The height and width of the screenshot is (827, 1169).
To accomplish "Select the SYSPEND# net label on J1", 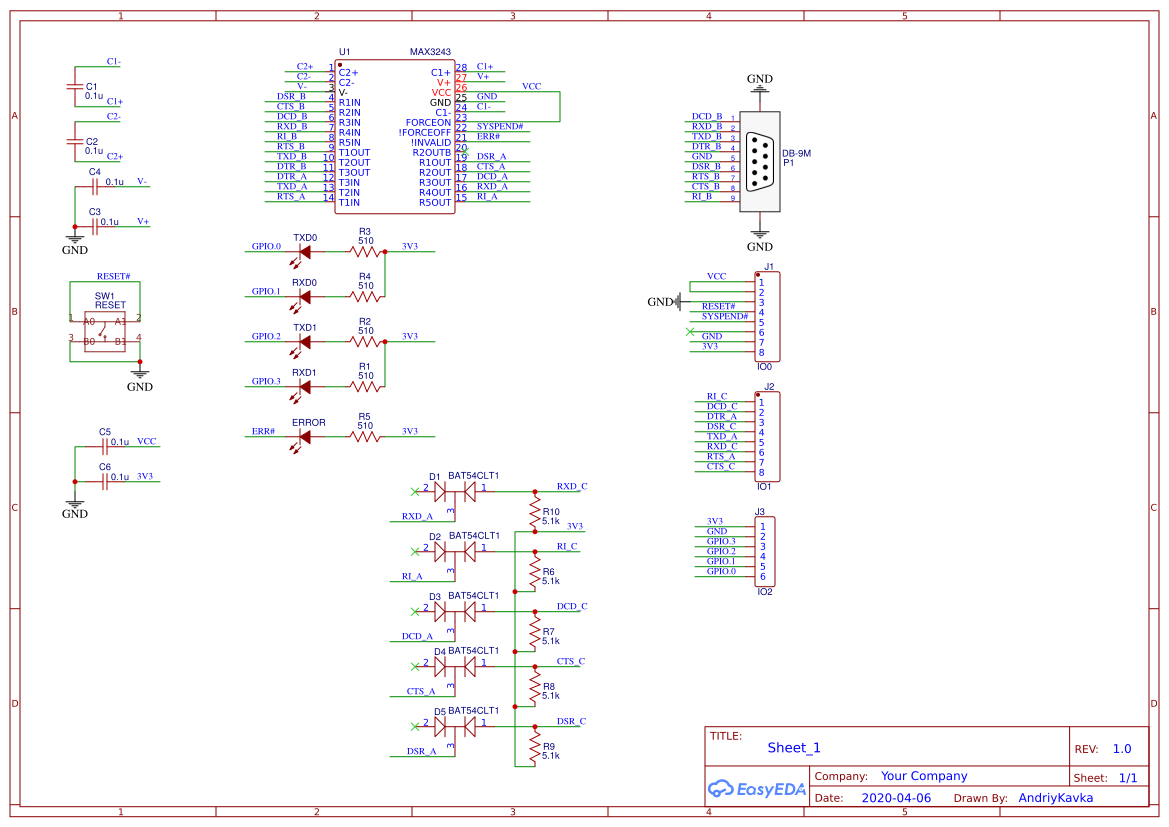I will (x=724, y=317).
